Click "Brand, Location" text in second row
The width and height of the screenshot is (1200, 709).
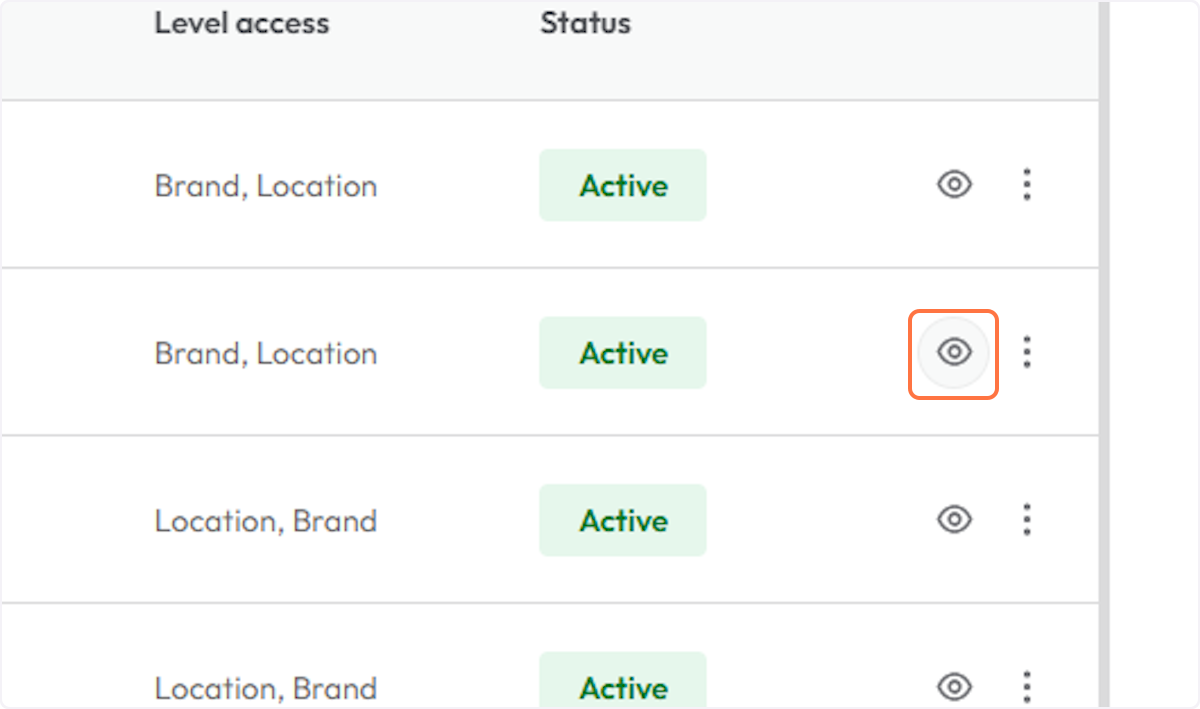pyautogui.click(x=265, y=354)
